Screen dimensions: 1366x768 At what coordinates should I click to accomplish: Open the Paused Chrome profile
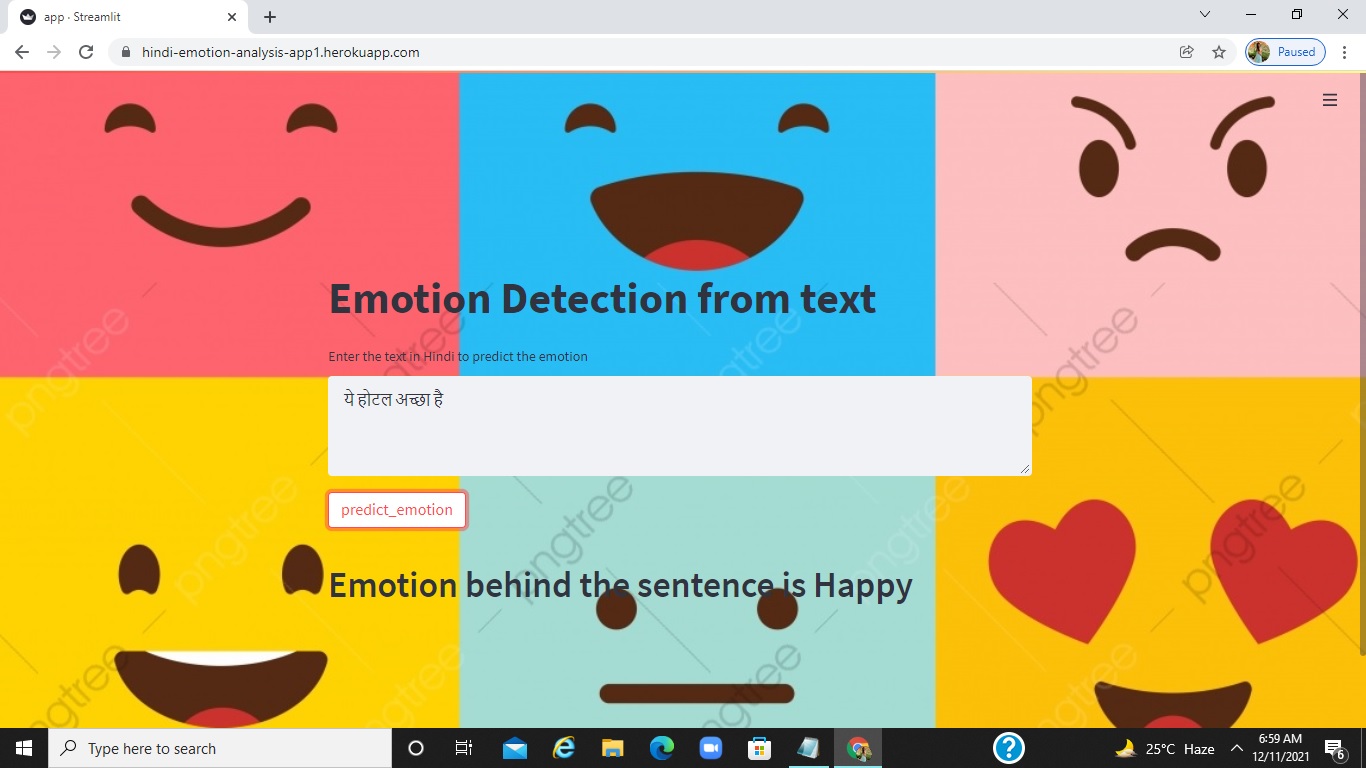[x=1283, y=51]
